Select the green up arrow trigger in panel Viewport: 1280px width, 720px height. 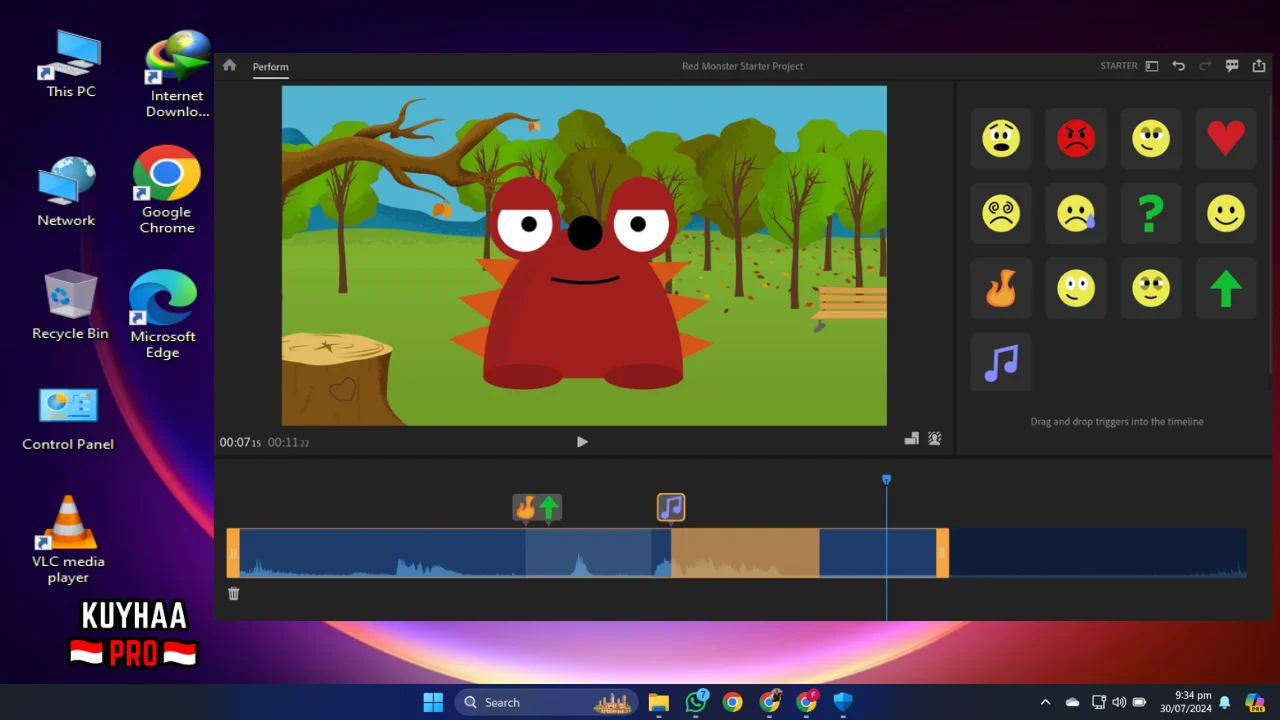[x=1226, y=288]
